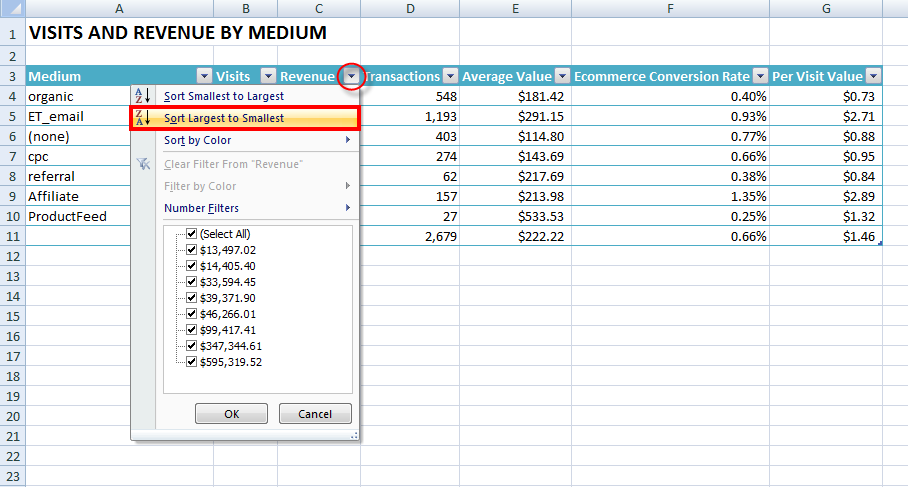Select row 11 header
Screen dimensions: 908x487
(12, 236)
